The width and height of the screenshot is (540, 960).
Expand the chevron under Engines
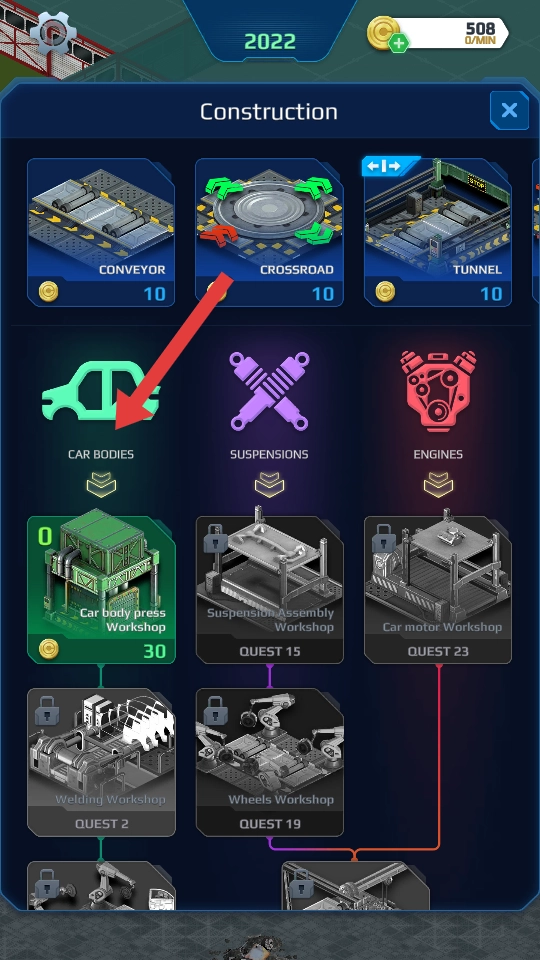[438, 484]
